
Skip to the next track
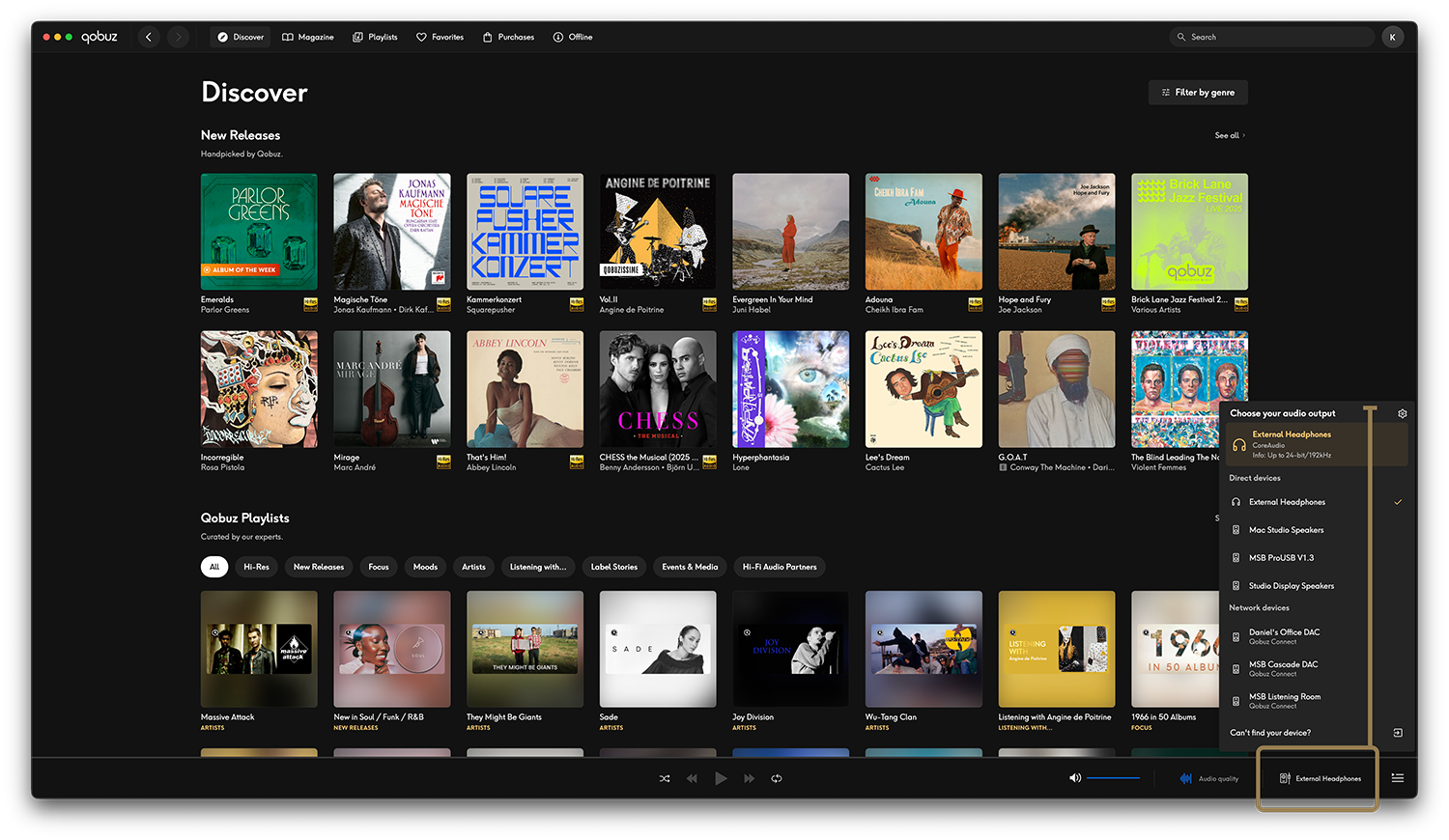click(750, 778)
